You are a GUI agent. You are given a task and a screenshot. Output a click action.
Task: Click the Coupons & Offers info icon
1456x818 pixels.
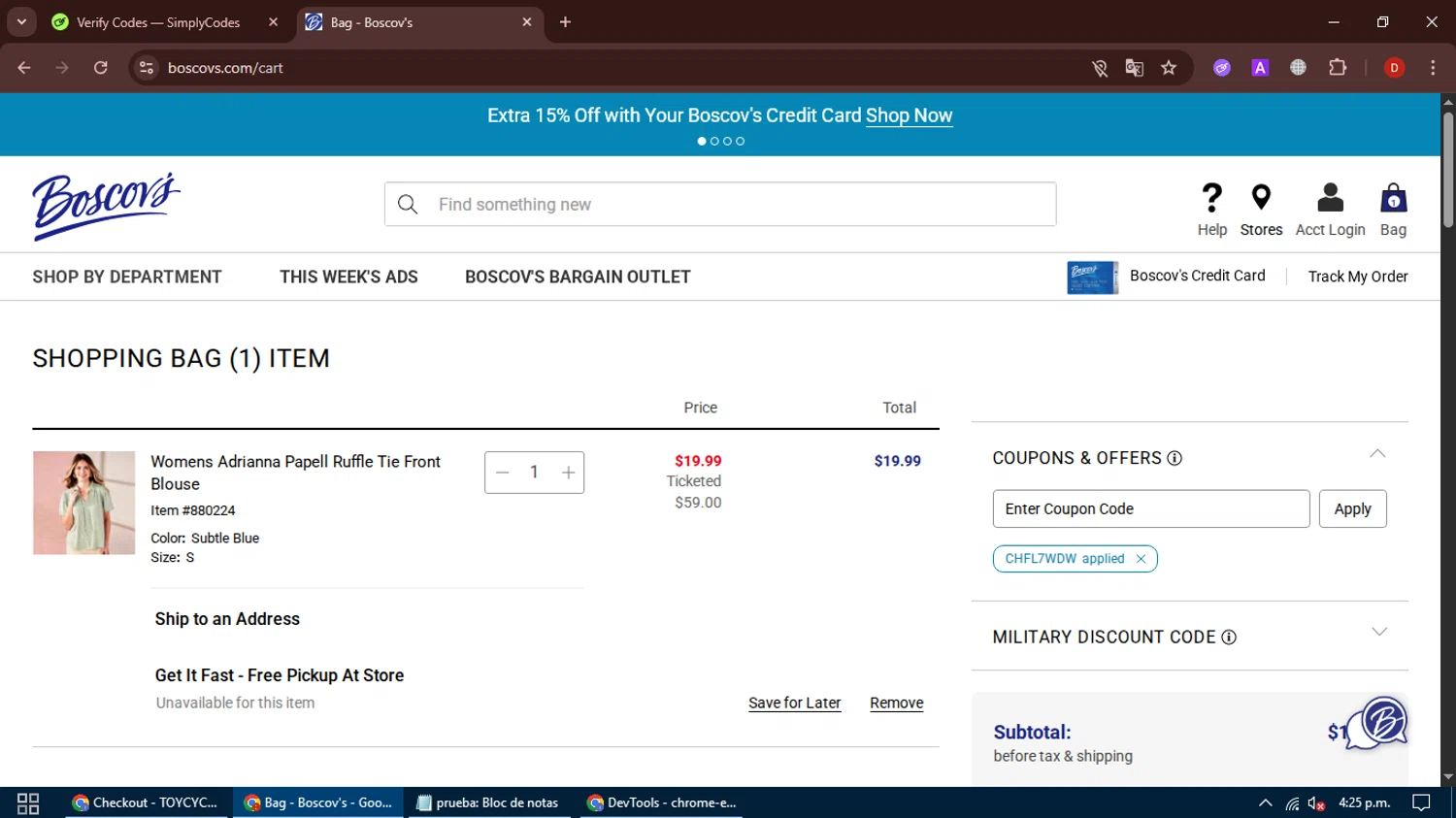tap(1175, 458)
